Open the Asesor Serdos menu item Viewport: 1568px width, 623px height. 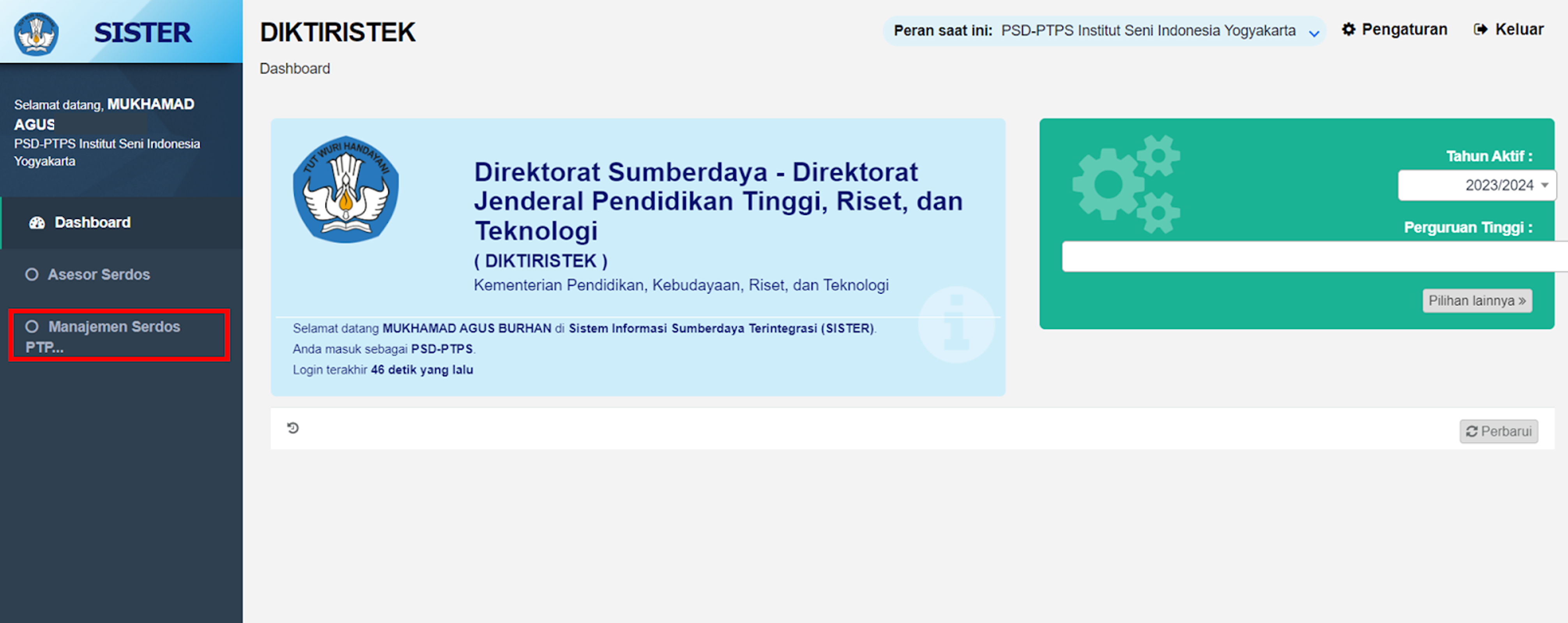click(x=122, y=274)
